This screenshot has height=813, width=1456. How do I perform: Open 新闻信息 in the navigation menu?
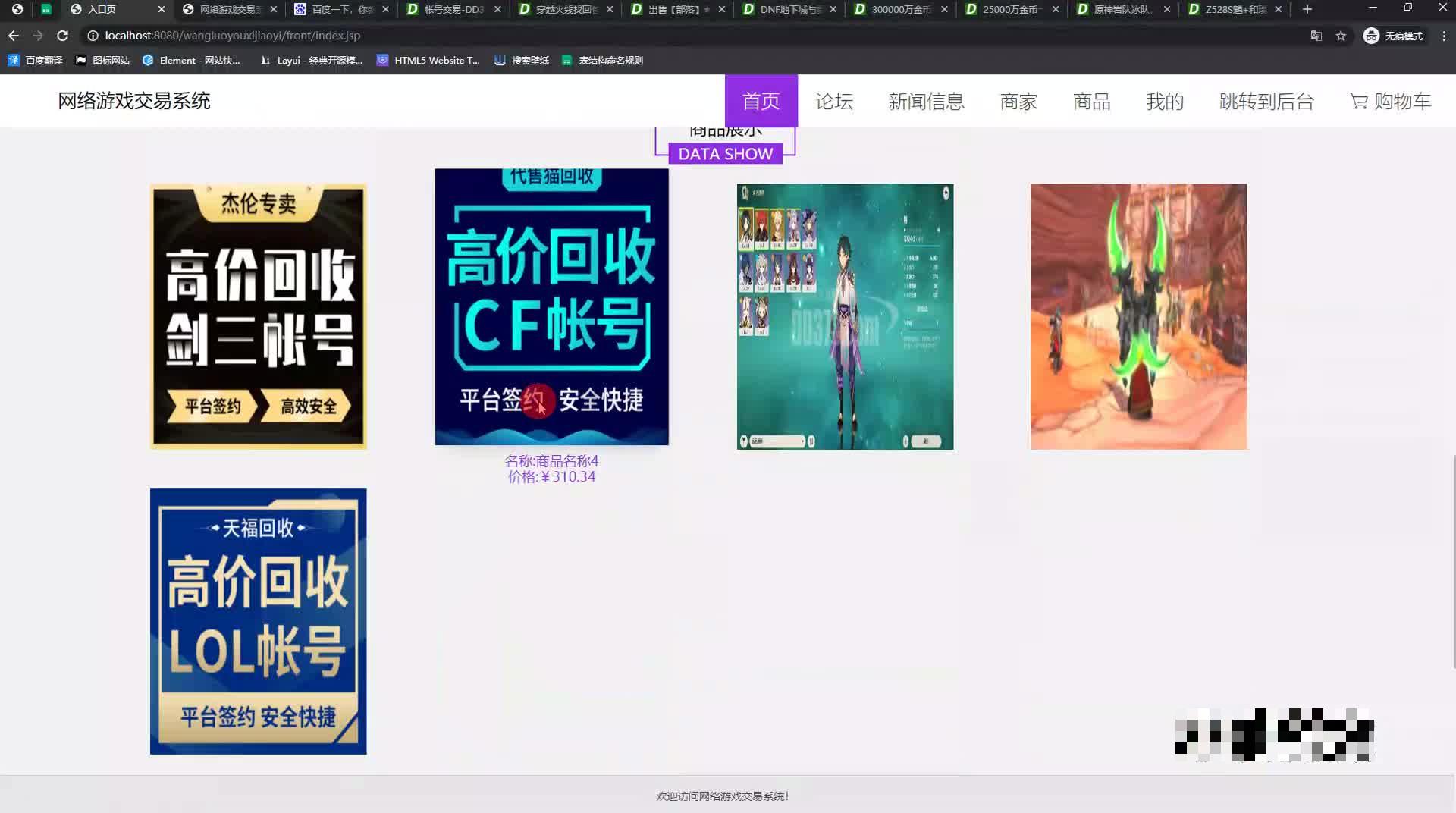926,101
